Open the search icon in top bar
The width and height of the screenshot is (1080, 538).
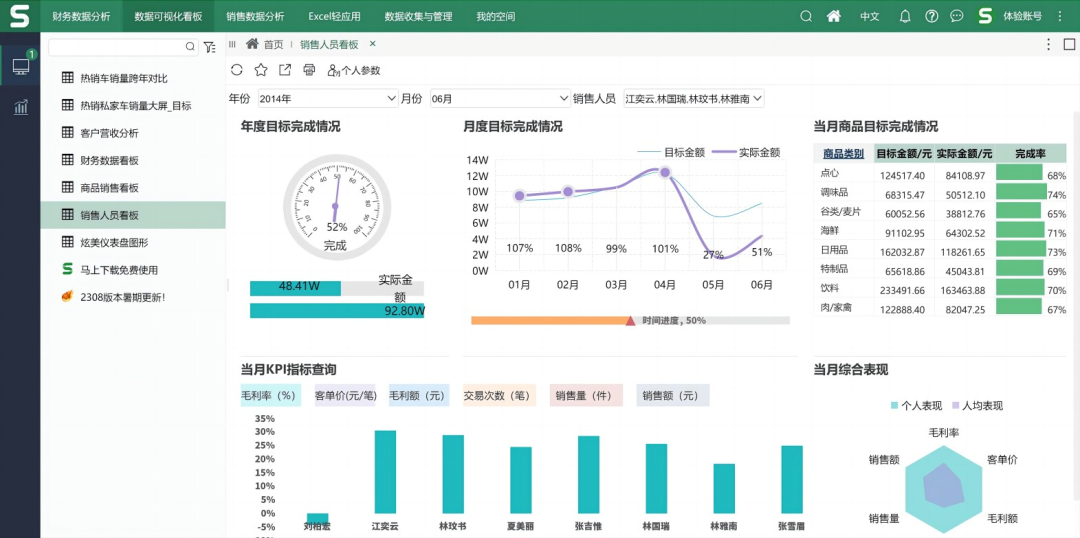[x=806, y=17]
